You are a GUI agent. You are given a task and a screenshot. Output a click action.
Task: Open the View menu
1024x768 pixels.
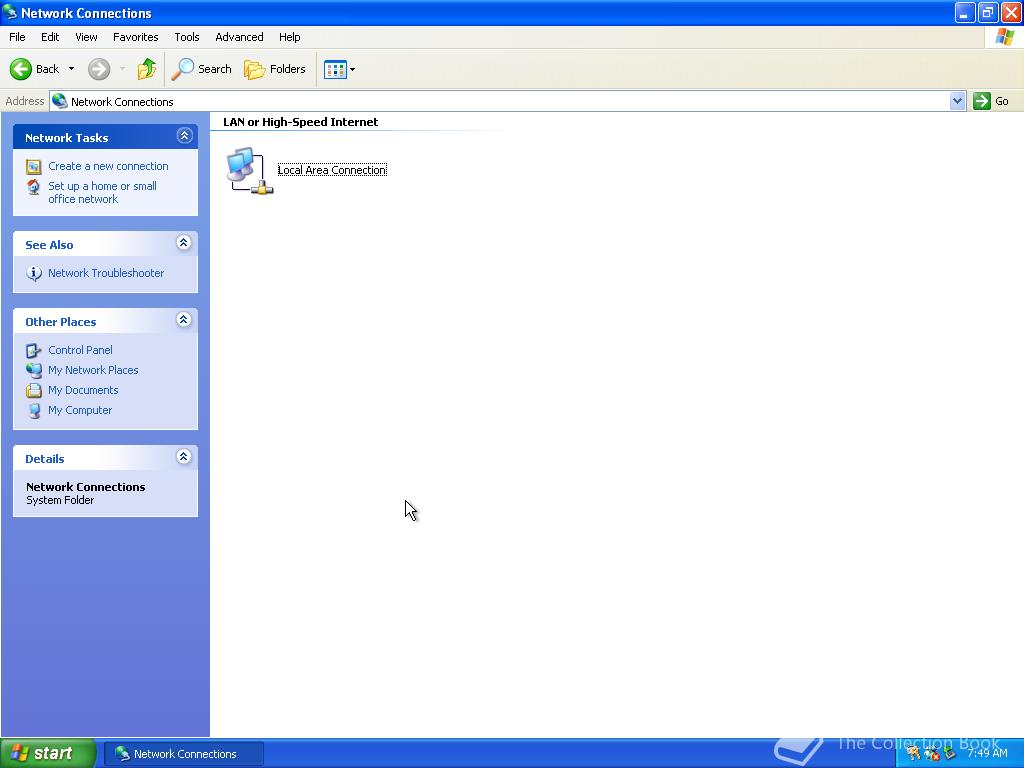click(x=86, y=37)
